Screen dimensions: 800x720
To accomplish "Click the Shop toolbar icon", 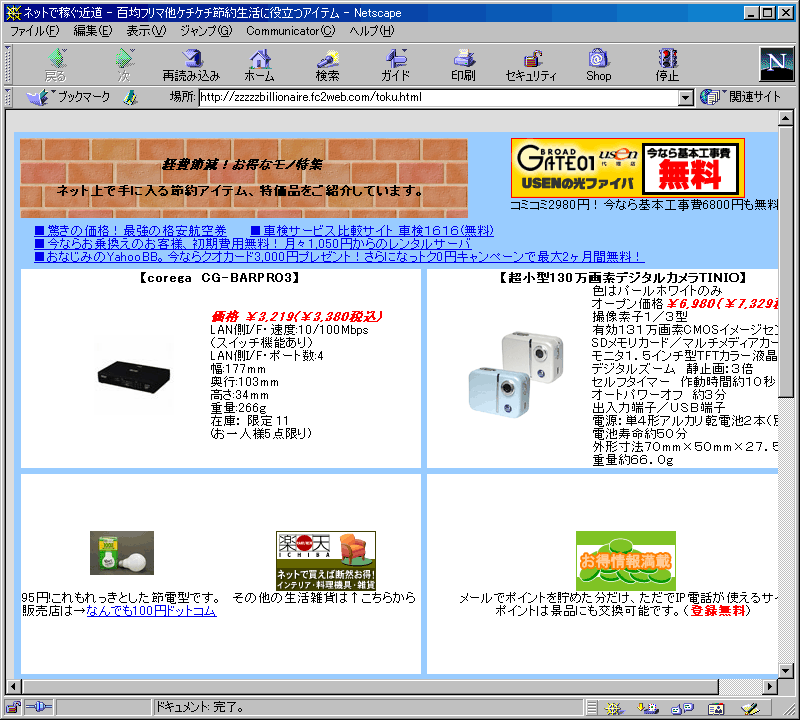I will tap(598, 65).
